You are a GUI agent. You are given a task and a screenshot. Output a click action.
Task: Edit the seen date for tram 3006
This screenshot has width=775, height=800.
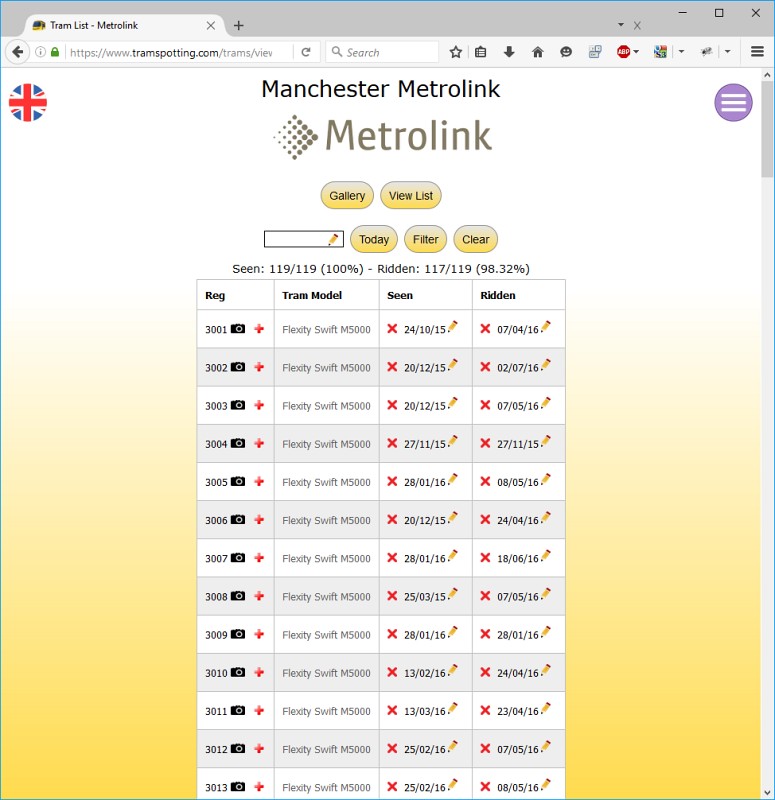[x=453, y=517]
